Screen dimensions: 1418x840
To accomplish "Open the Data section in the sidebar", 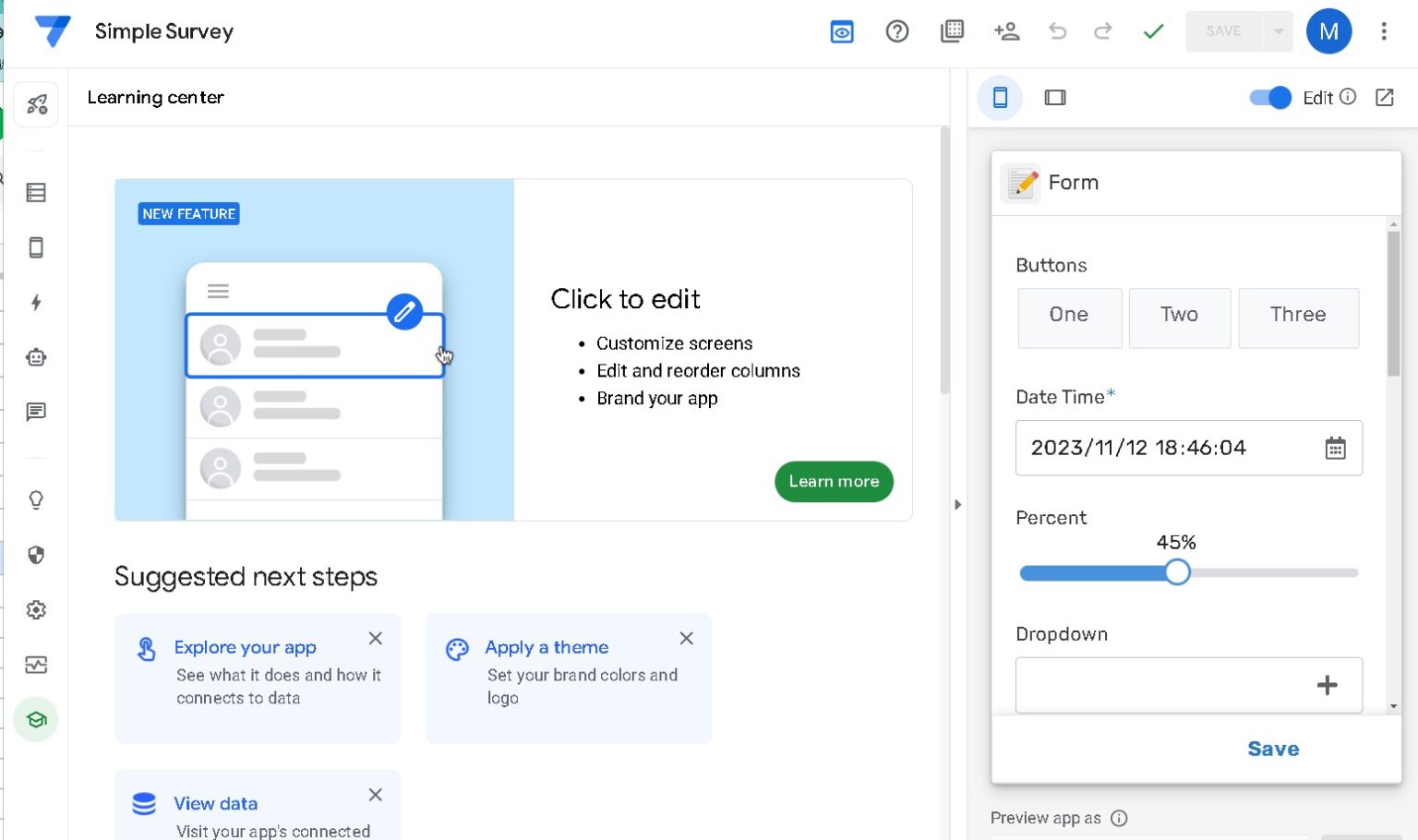I will point(36,192).
